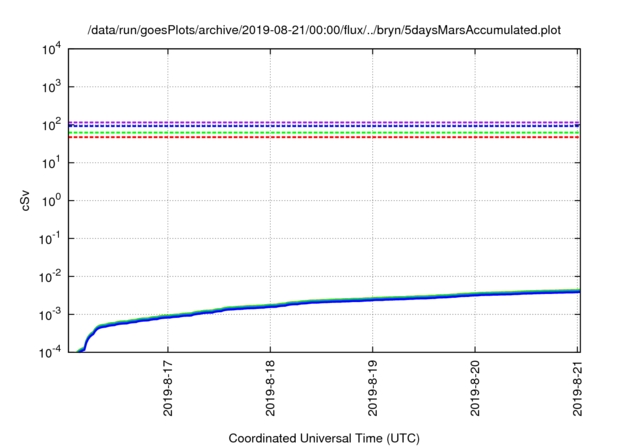This screenshot has width=640, height=448.
Task: Click the 2019-8-19 date label
Action: pyautogui.click(x=373, y=388)
